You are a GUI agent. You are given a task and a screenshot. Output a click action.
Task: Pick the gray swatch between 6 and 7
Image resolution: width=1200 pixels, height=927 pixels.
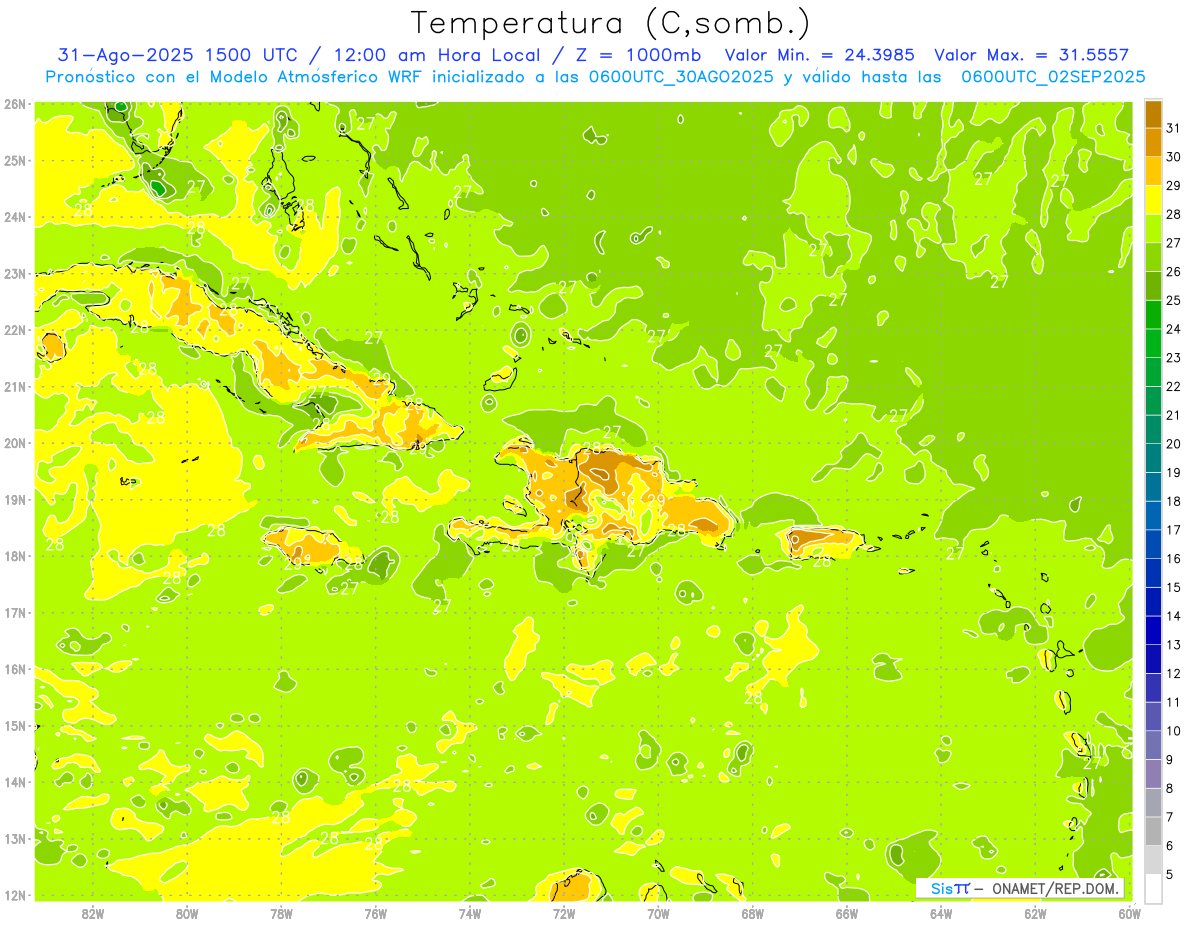[x=1153, y=831]
